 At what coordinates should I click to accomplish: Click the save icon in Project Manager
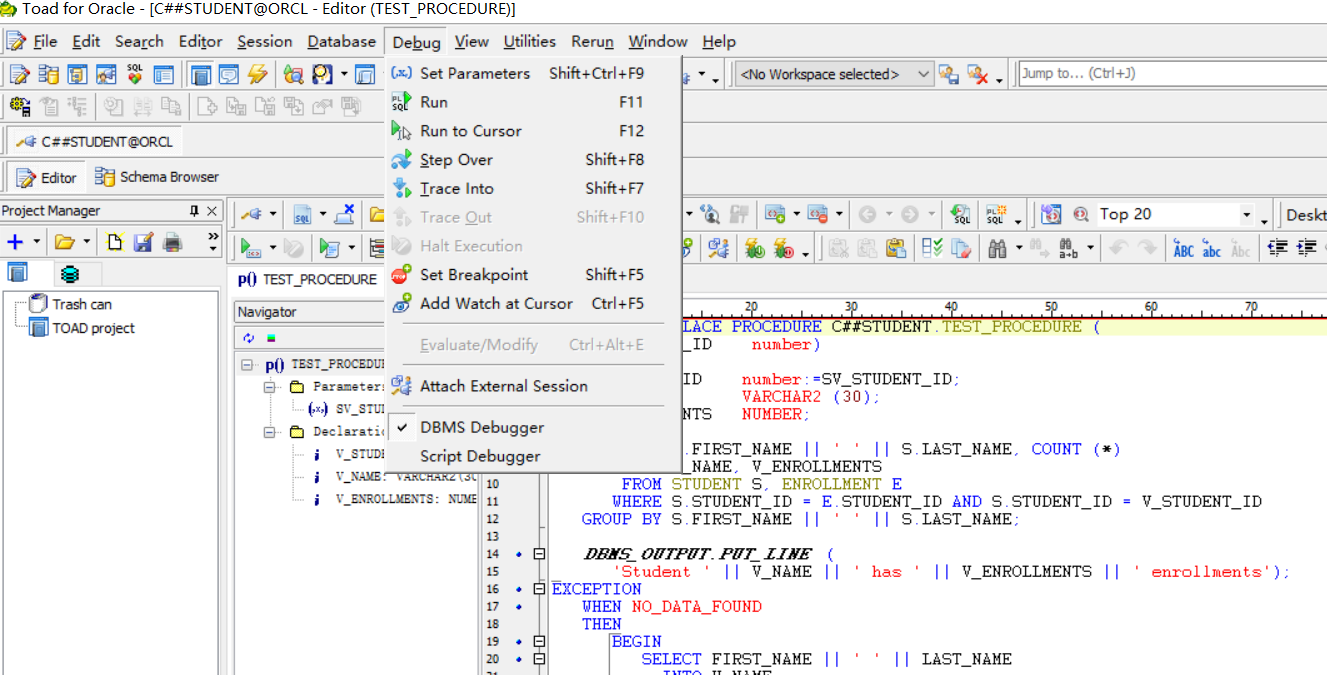[143, 242]
